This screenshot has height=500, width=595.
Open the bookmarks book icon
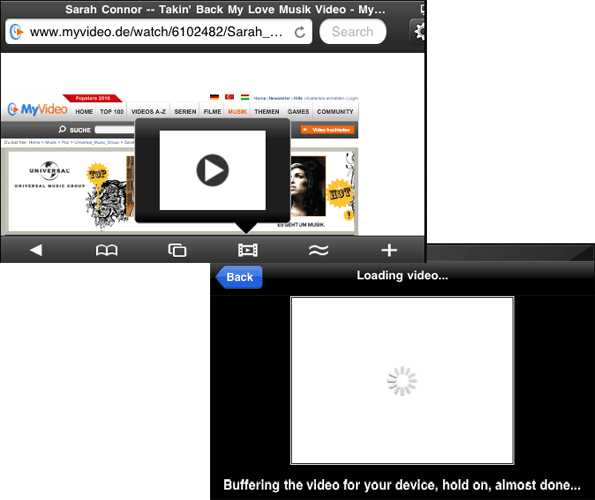pos(107,250)
